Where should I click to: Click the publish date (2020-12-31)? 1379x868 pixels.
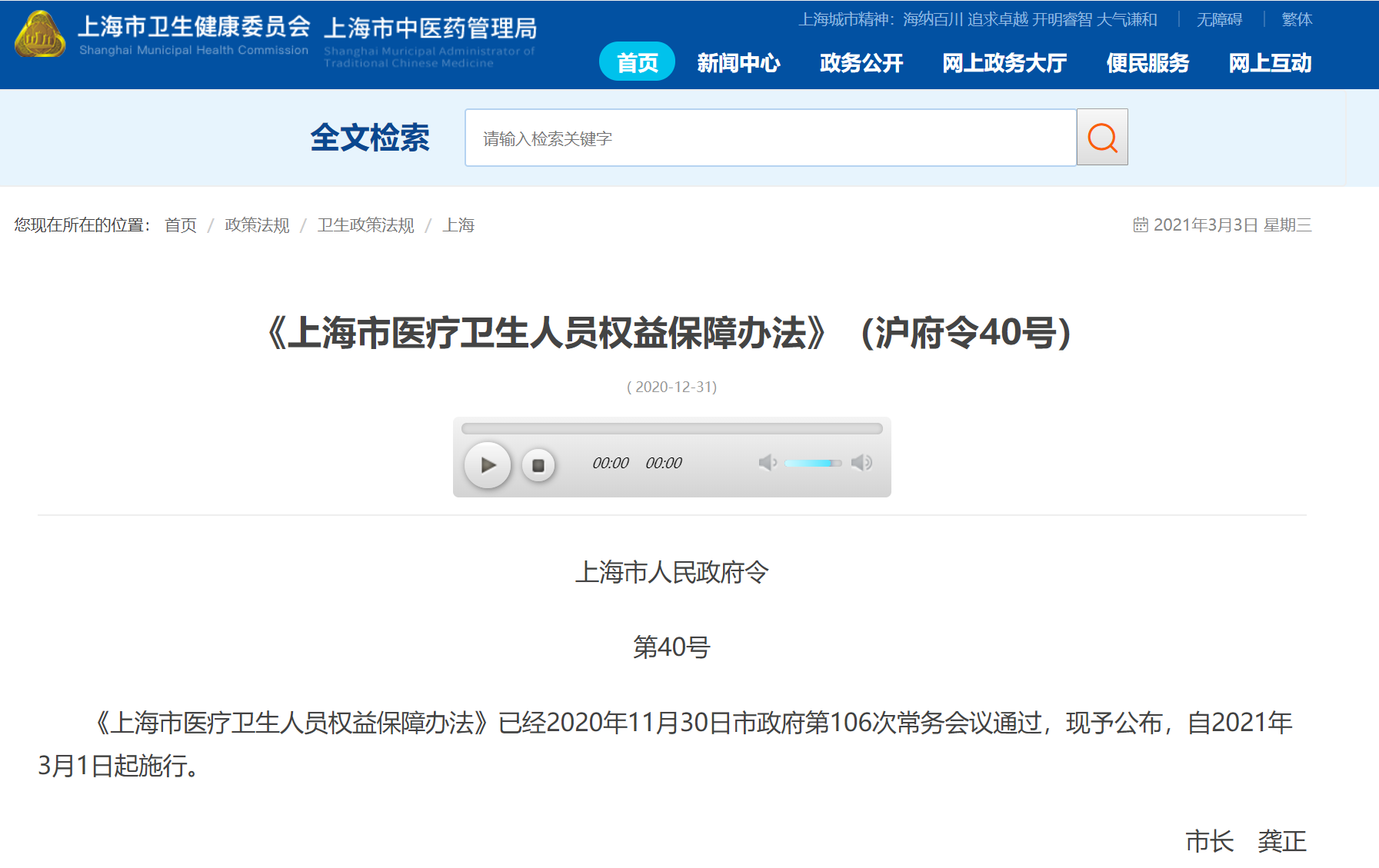point(671,387)
